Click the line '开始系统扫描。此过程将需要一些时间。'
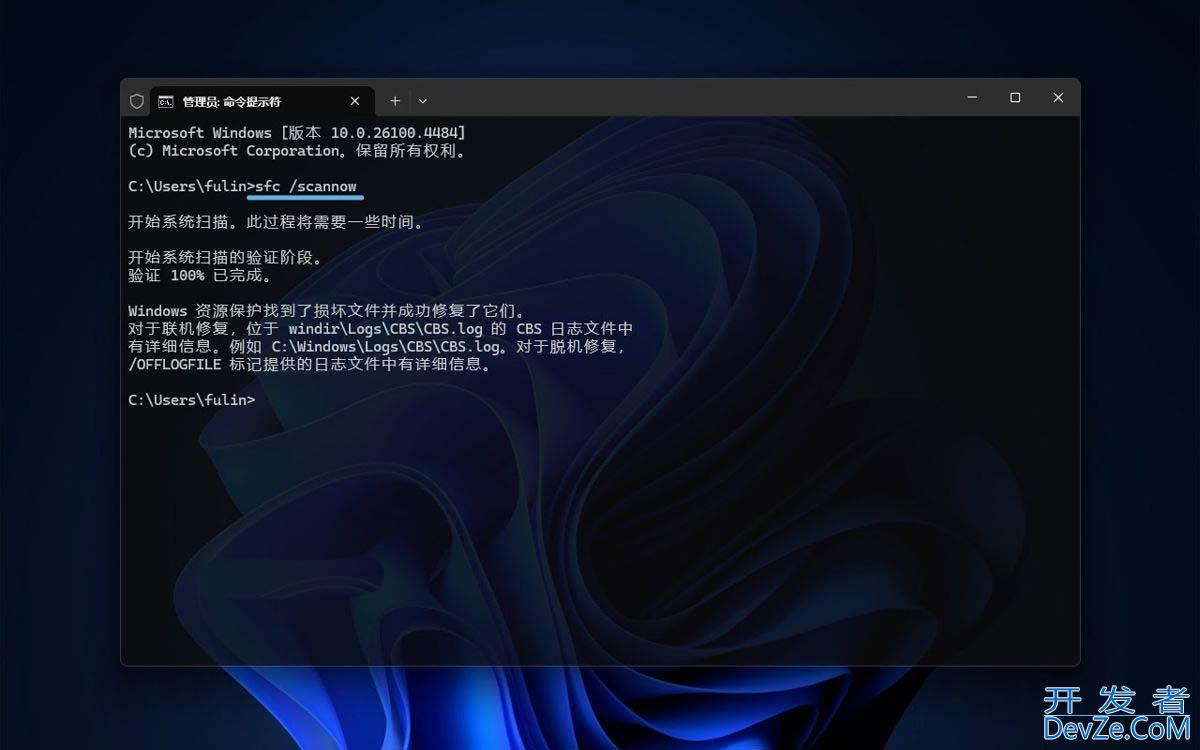Image resolution: width=1200 pixels, height=750 pixels. click(276, 222)
